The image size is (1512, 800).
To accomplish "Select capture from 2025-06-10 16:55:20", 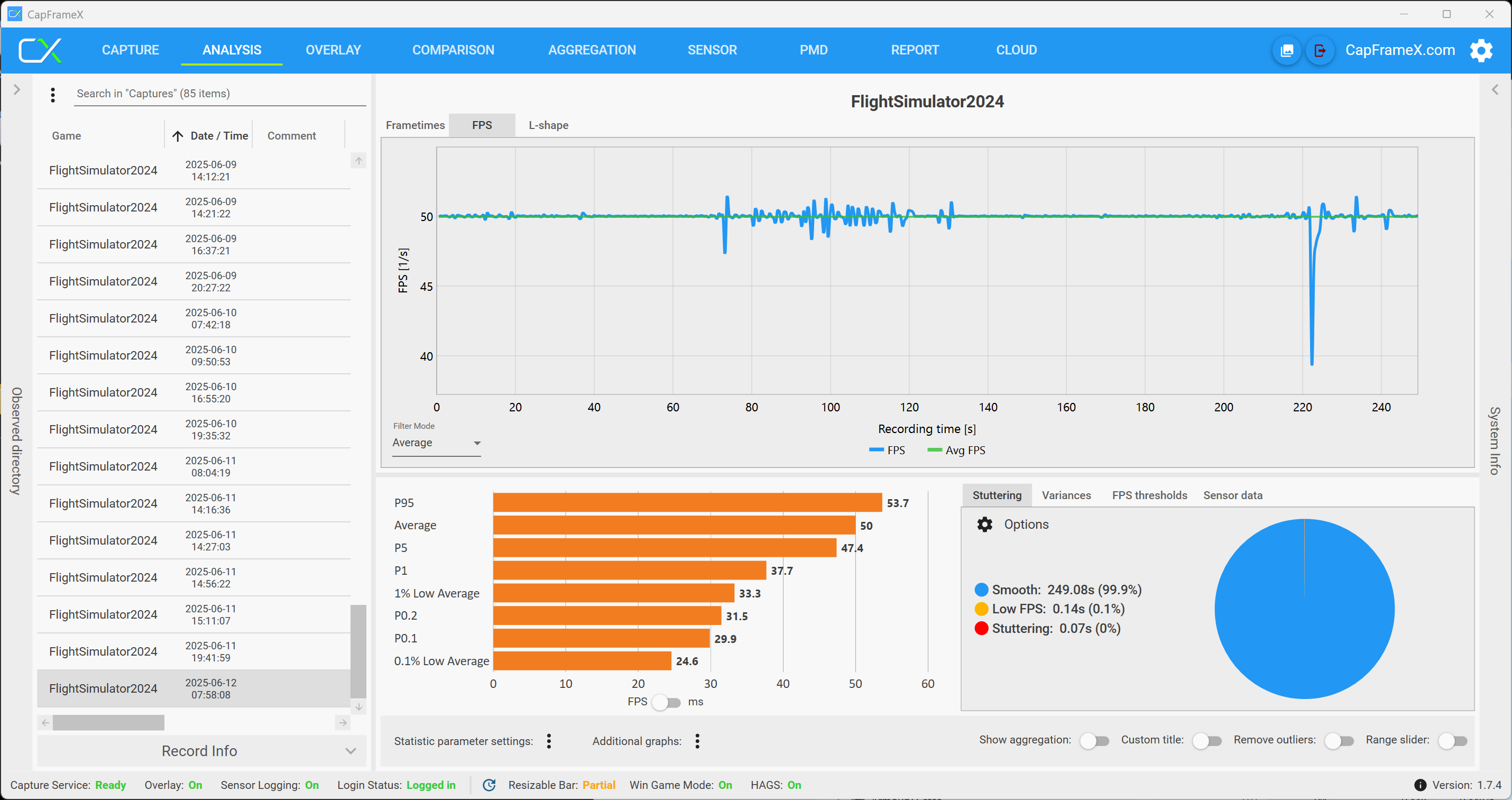I will (x=193, y=393).
